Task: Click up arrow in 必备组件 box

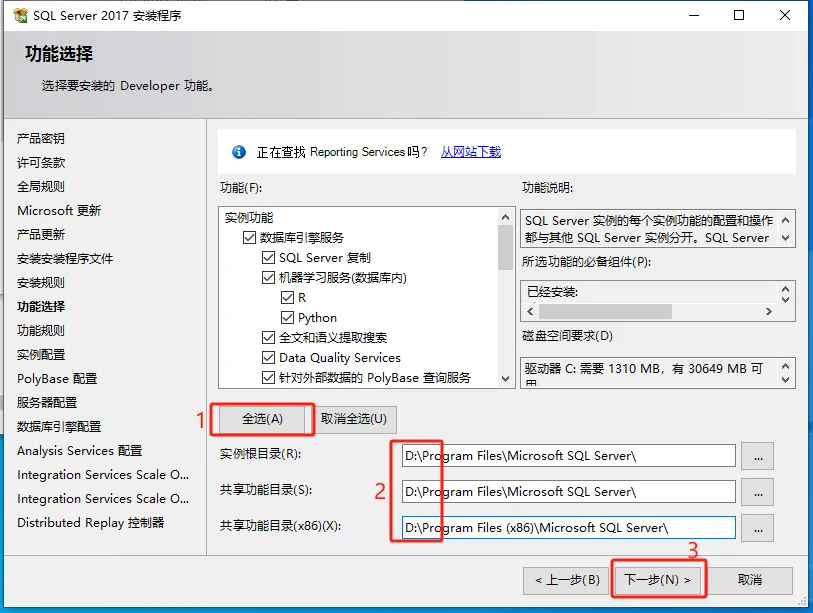Action: pos(786,289)
